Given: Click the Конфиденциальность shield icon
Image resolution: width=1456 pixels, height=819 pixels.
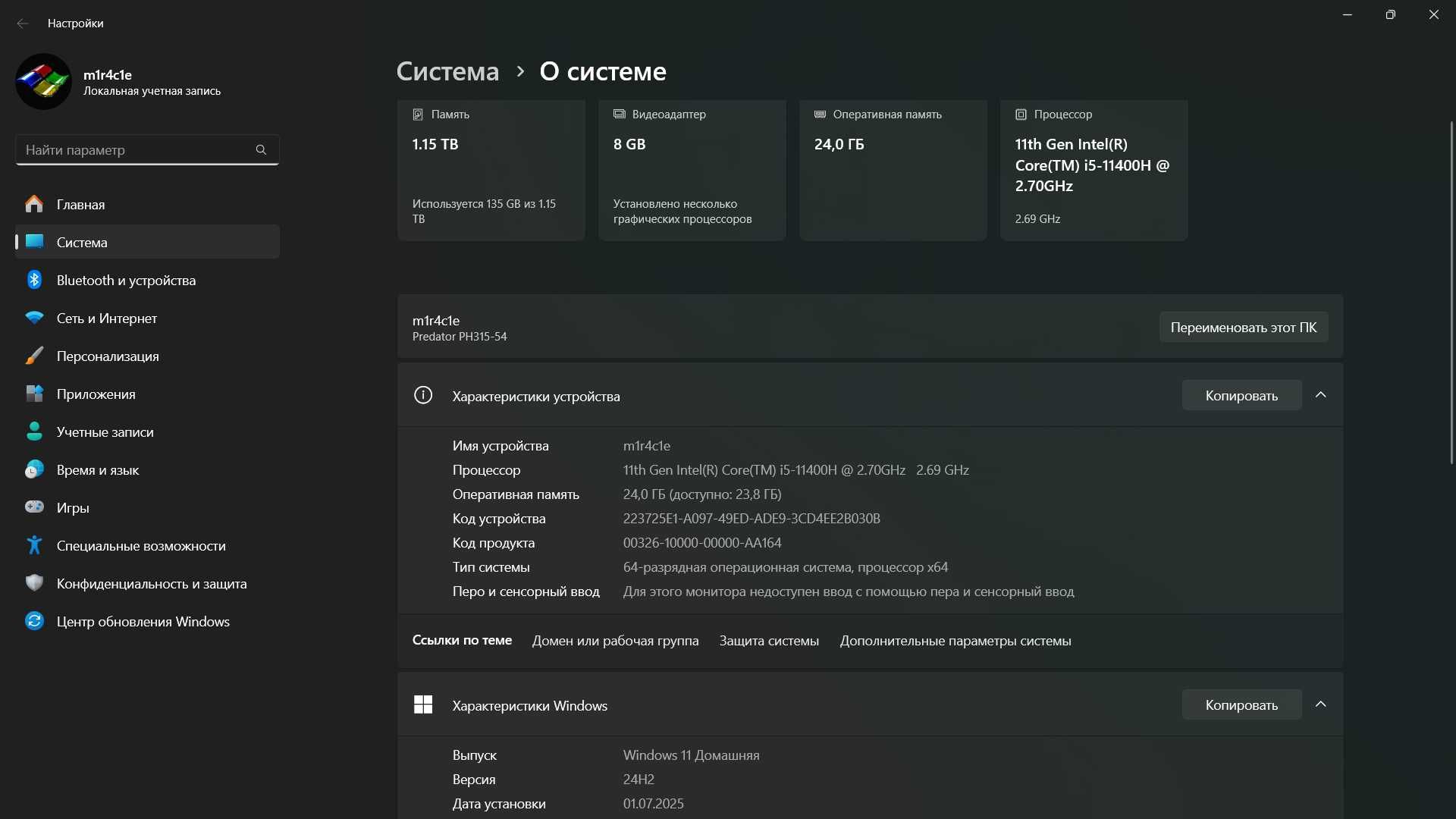Looking at the screenshot, I should (34, 583).
